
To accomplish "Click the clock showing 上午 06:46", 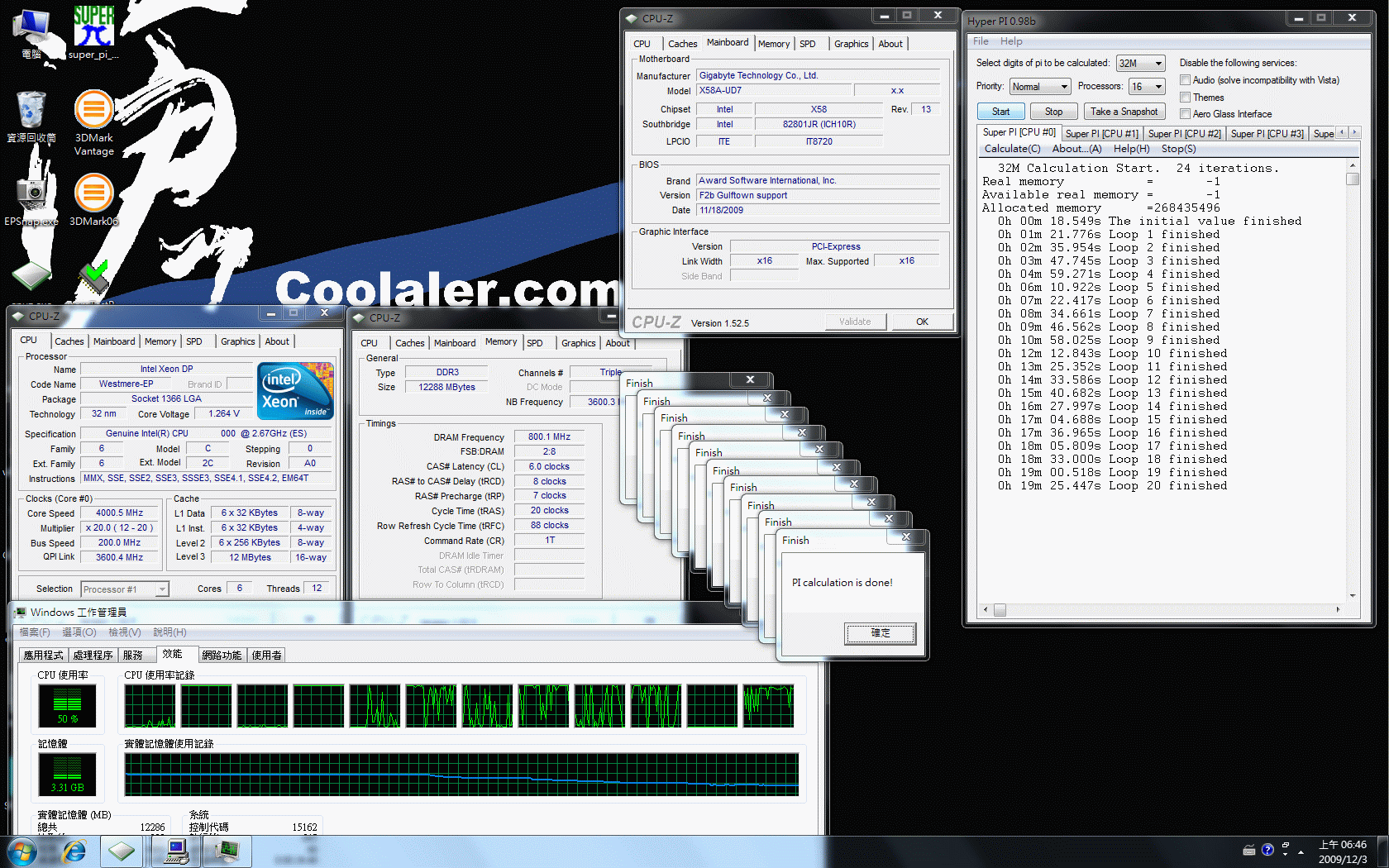I will pyautogui.click(x=1342, y=845).
